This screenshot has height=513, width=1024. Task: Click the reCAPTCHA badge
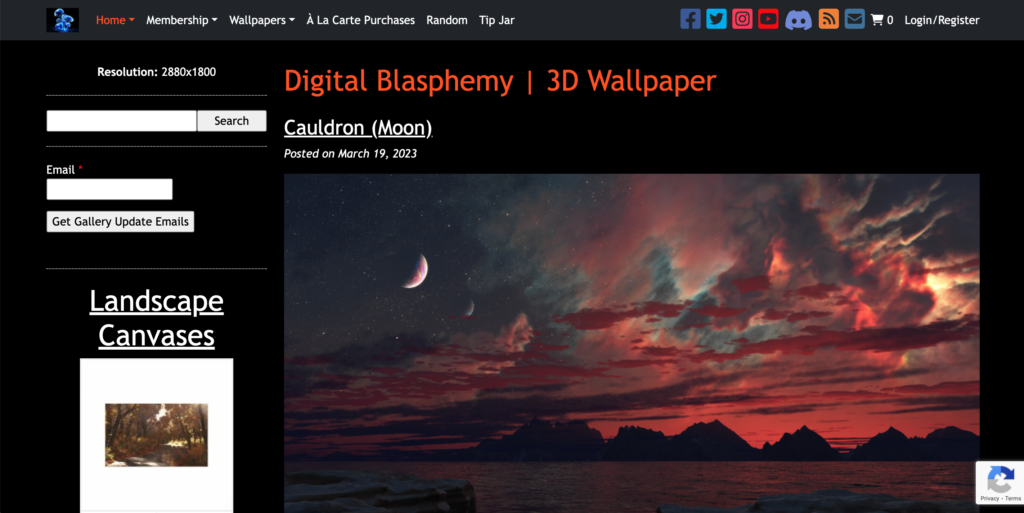point(1000,482)
